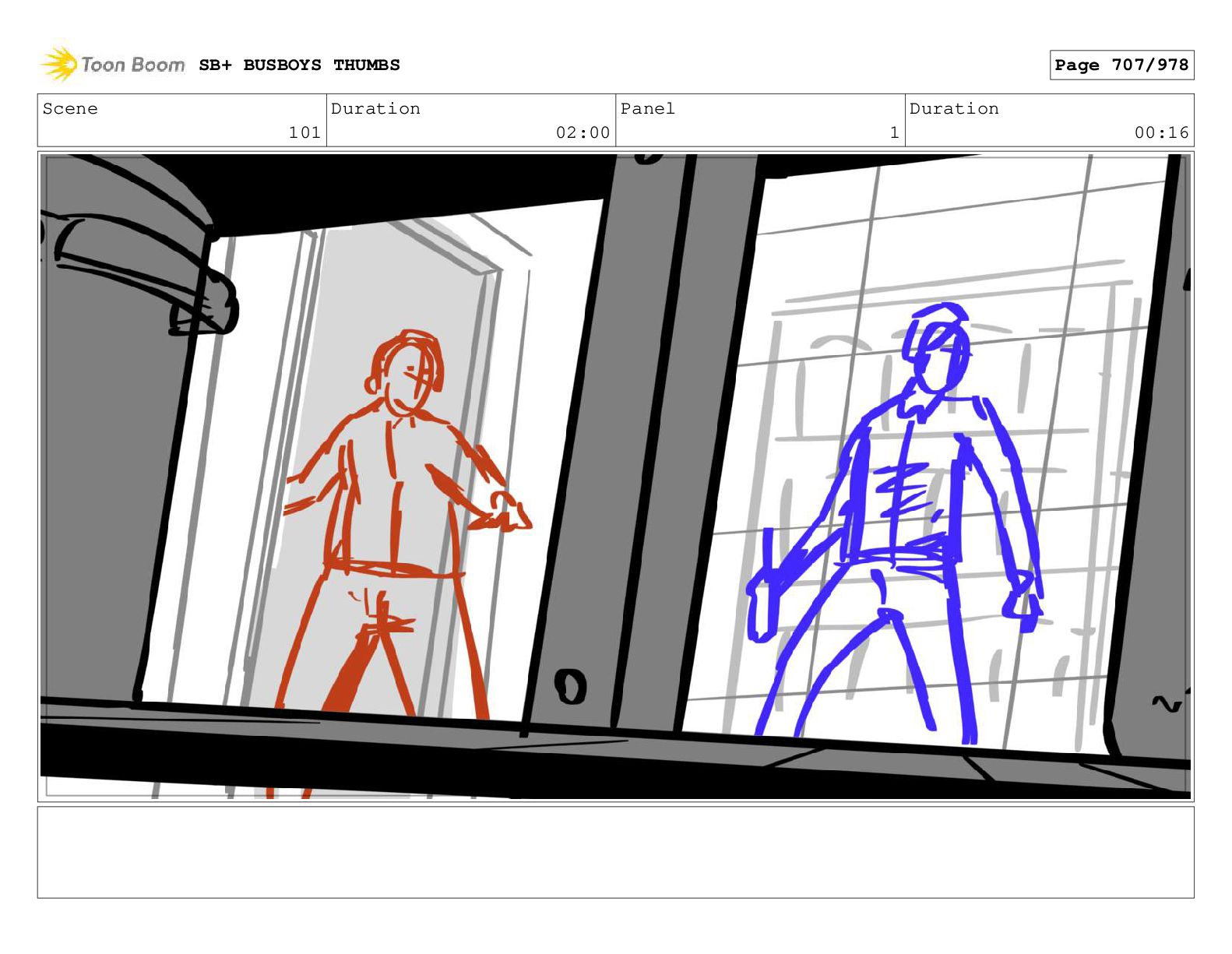Screen dimensions: 1232x954
Task: Click the empty notes box below the panel
Action: coord(615,852)
